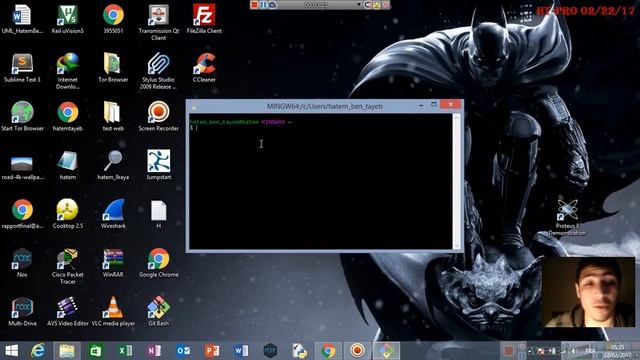The image size is (640, 360).
Task: Open File Explorer from taskbar
Action: tap(67, 351)
